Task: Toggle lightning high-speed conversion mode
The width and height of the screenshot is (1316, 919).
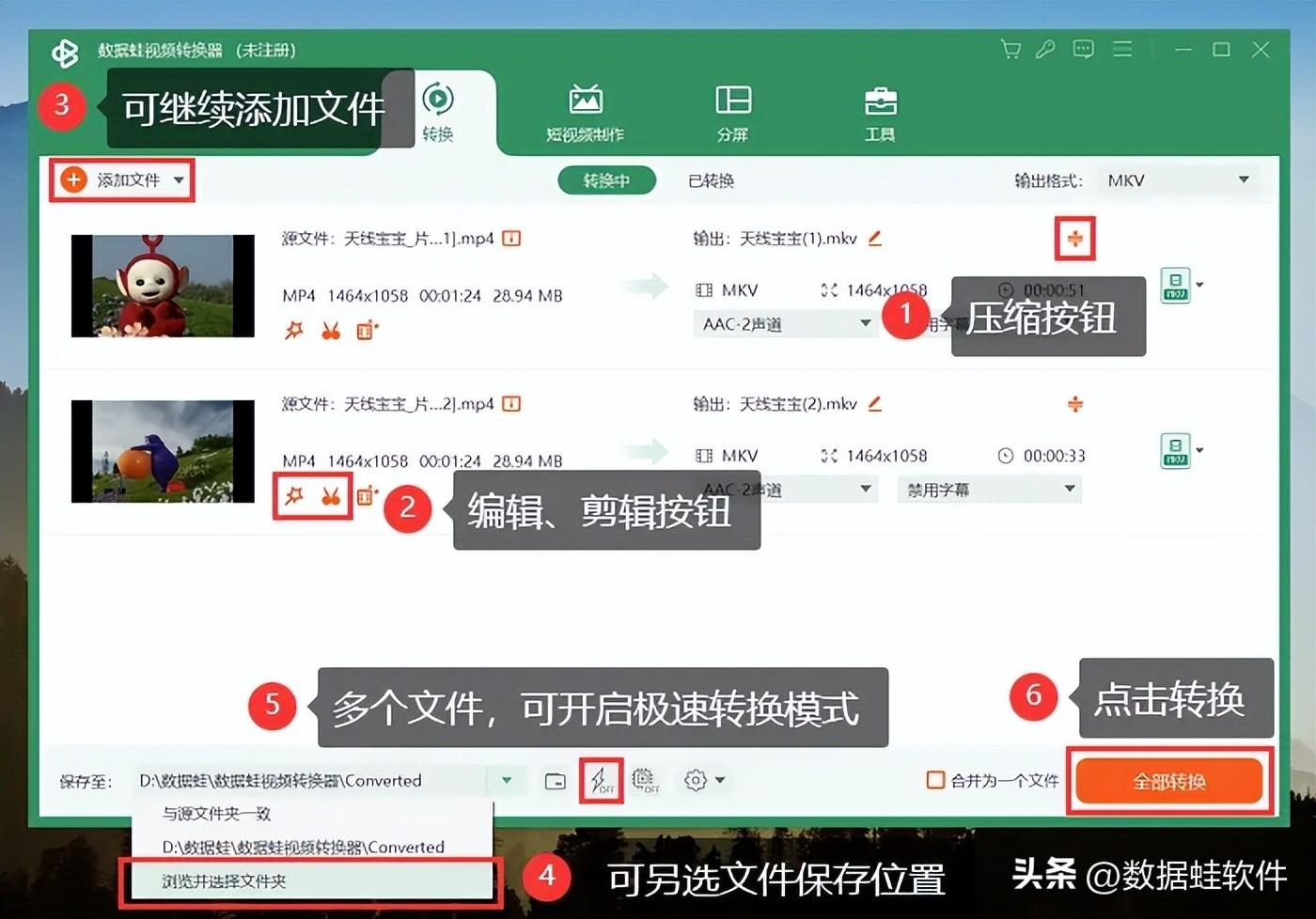Action: [602, 780]
